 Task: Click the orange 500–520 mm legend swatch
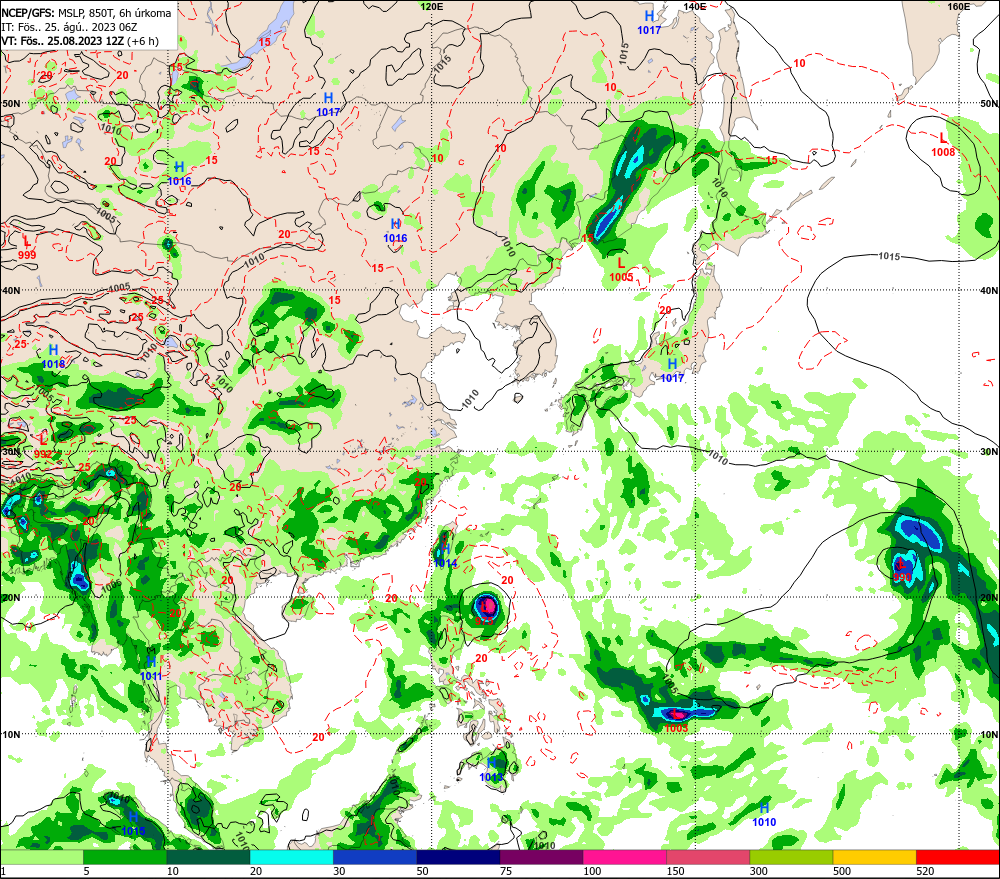(874, 857)
